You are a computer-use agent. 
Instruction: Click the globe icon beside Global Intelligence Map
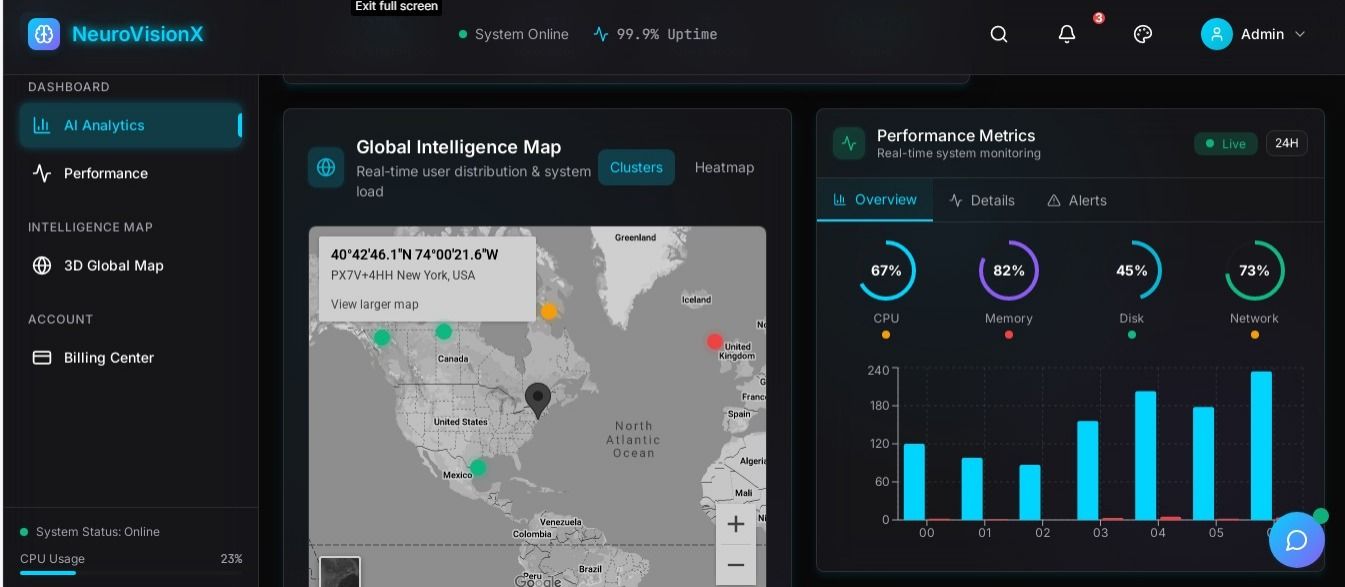(x=326, y=168)
